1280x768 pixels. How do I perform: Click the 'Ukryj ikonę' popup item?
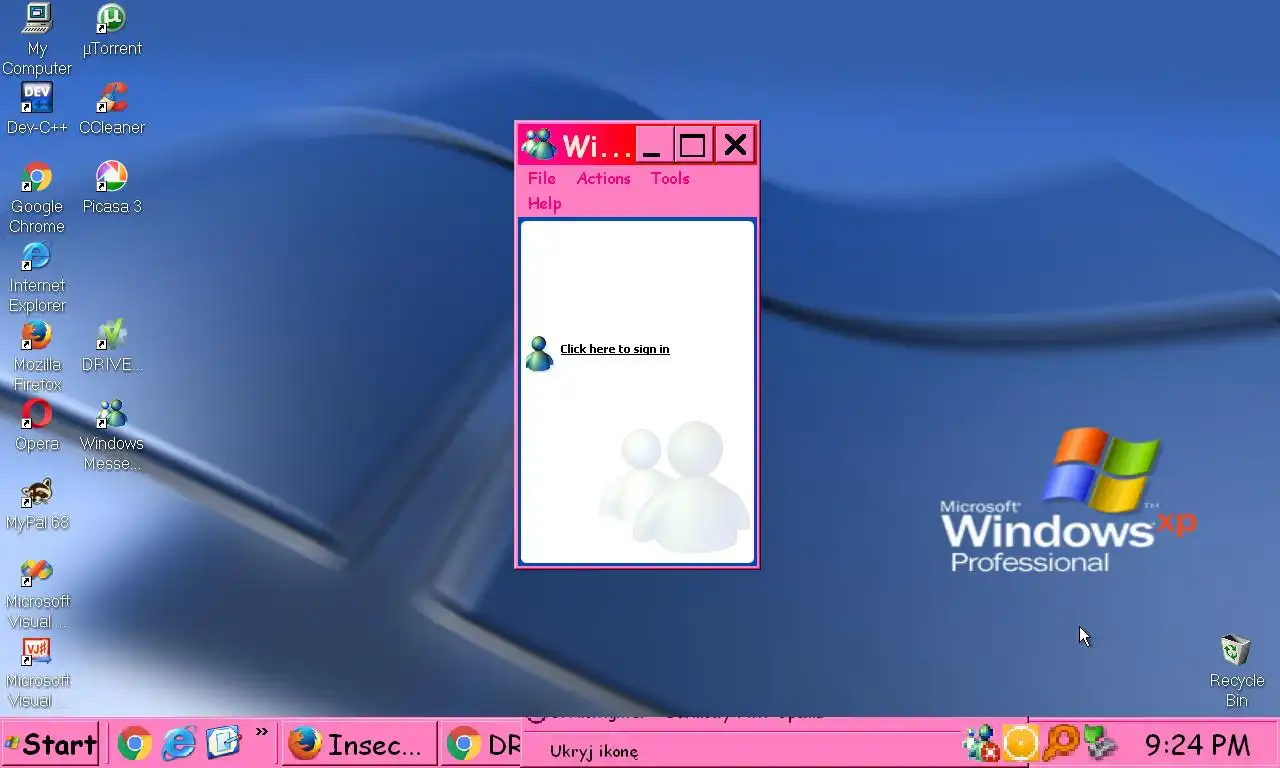(x=594, y=751)
